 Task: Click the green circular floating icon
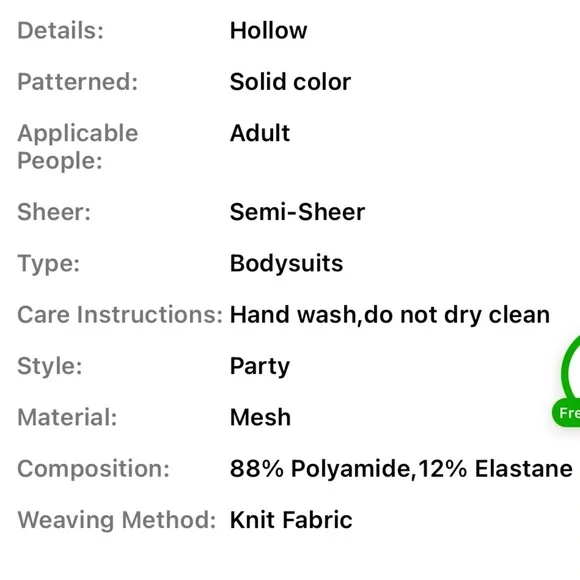(571, 368)
